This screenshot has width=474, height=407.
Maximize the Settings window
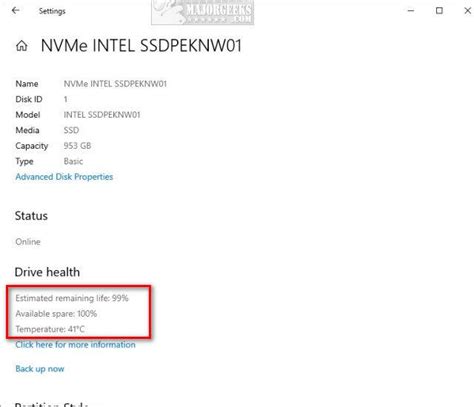coord(439,11)
